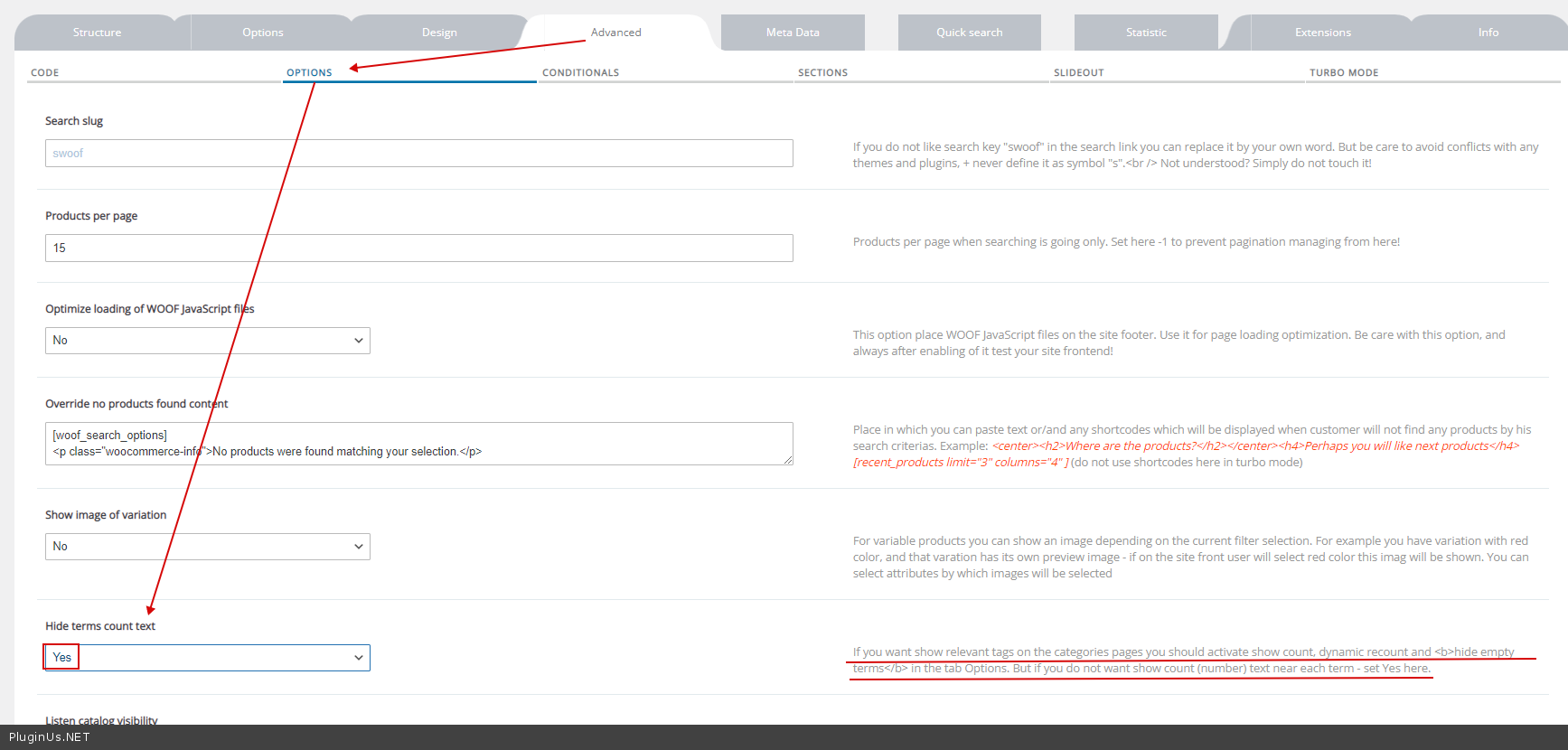Select the CODE sub-tab
This screenshot has height=750, width=1568.
[x=45, y=73]
